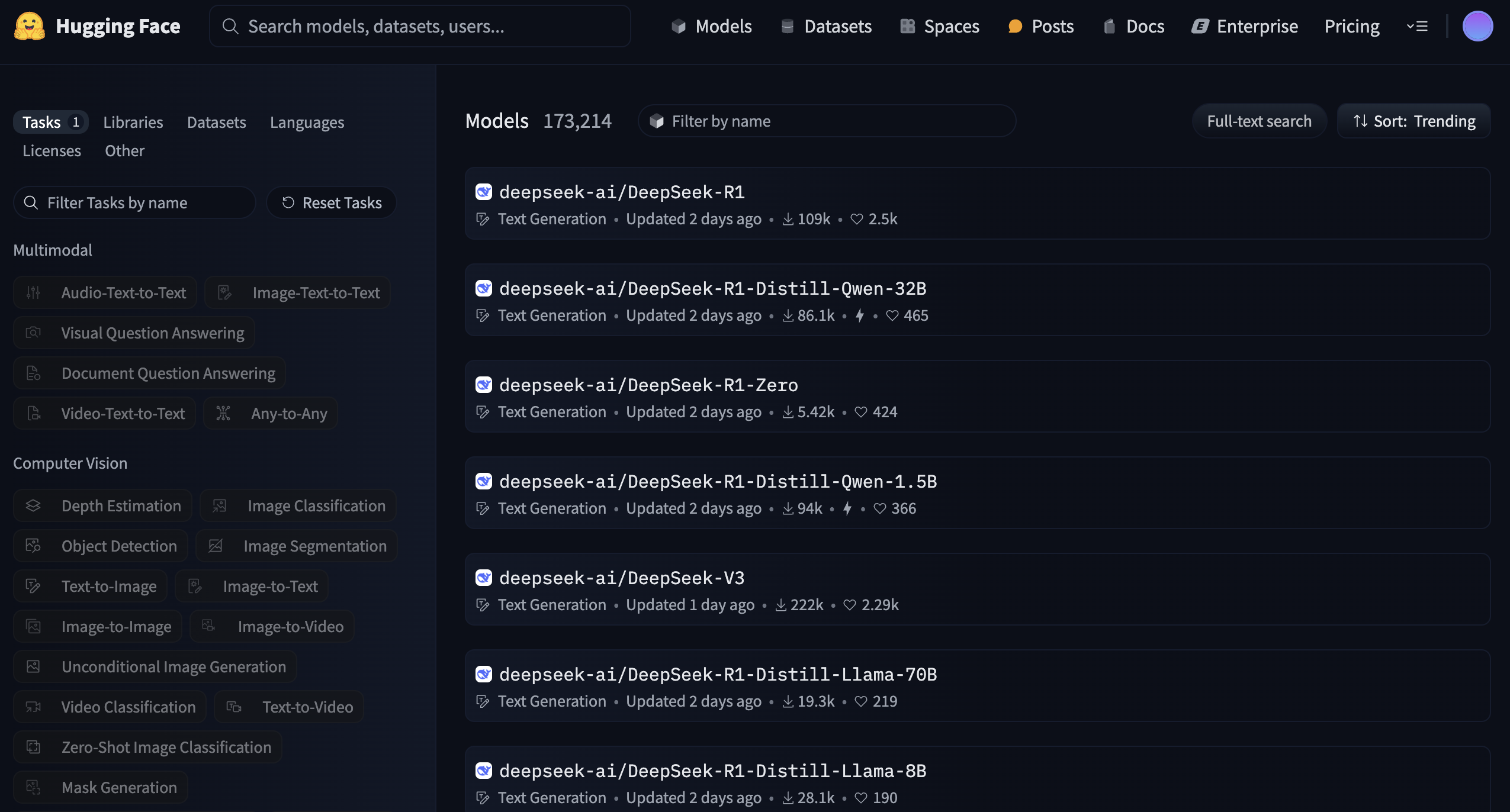Open the user avatar profile menu
The width and height of the screenshot is (1510, 812).
tap(1477, 26)
